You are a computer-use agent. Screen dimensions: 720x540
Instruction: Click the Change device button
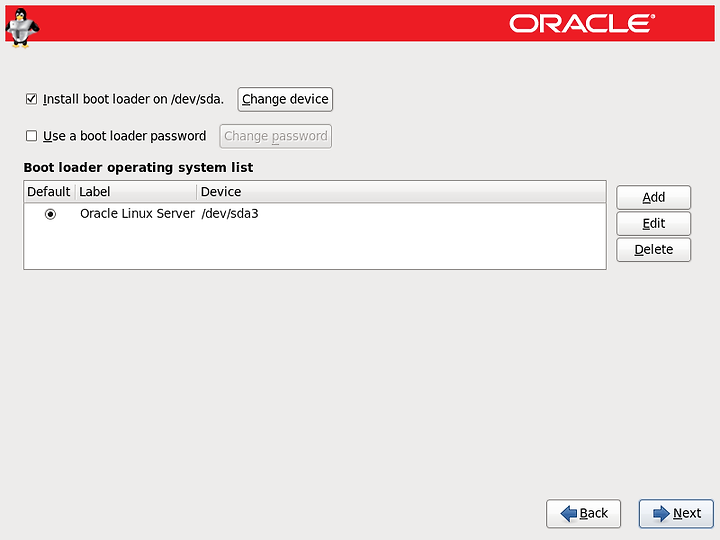tap(285, 99)
